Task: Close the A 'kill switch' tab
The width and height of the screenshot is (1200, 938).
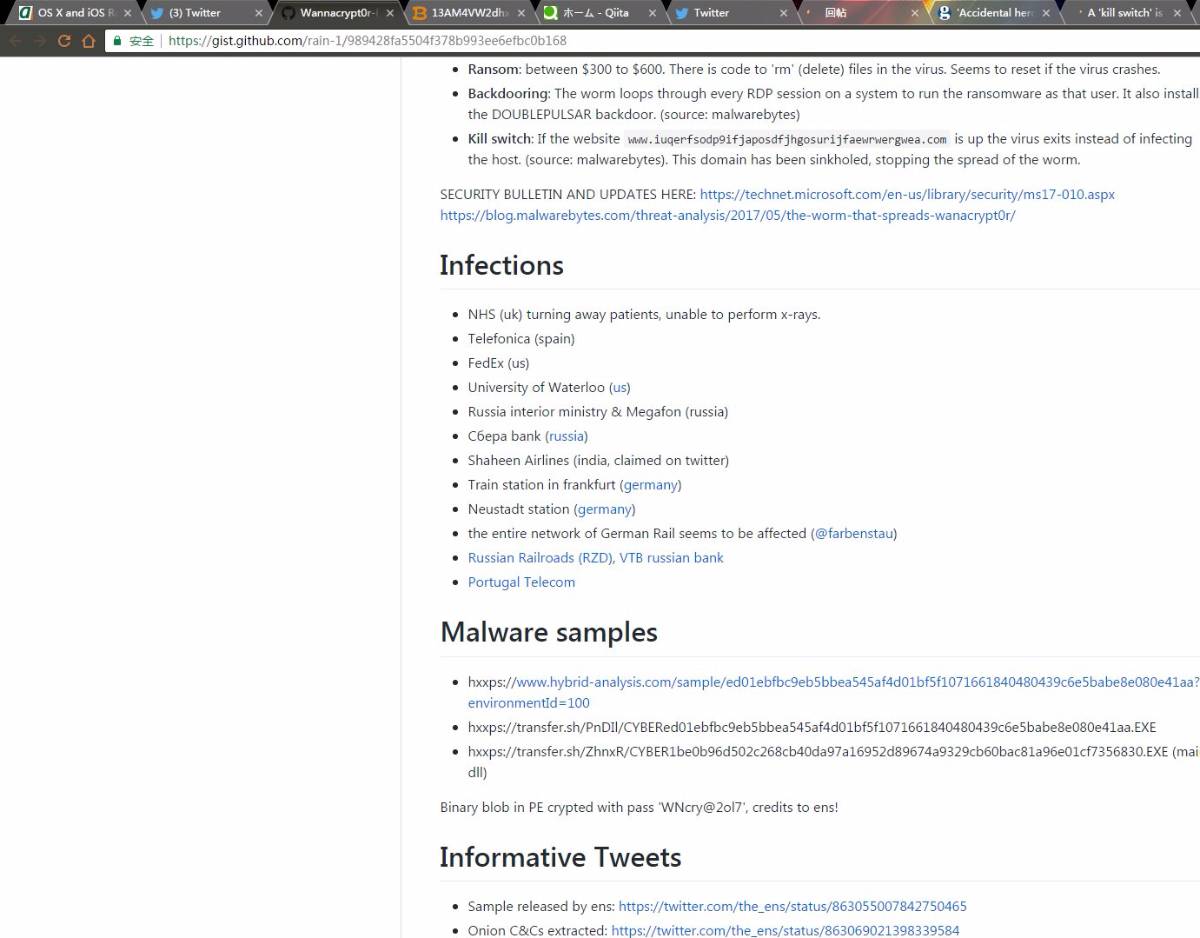Action: 1177,13
